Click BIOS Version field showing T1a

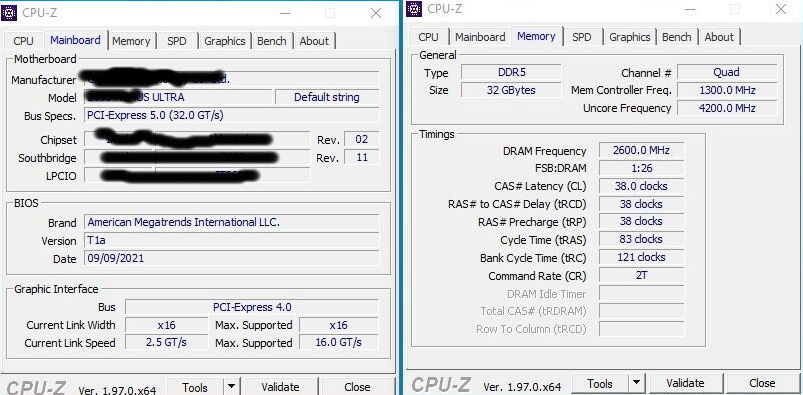[231, 241]
